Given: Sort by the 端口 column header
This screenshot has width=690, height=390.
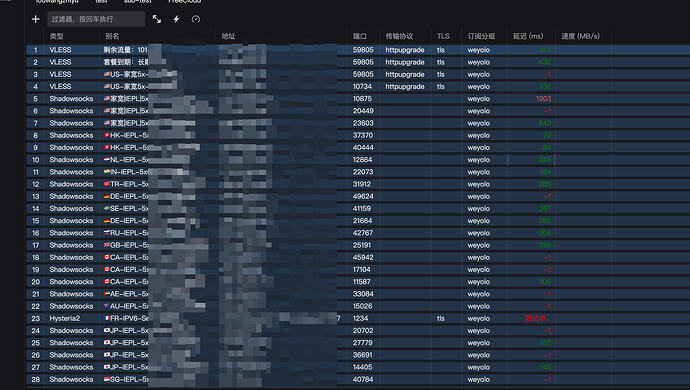Looking at the screenshot, I should click(360, 36).
